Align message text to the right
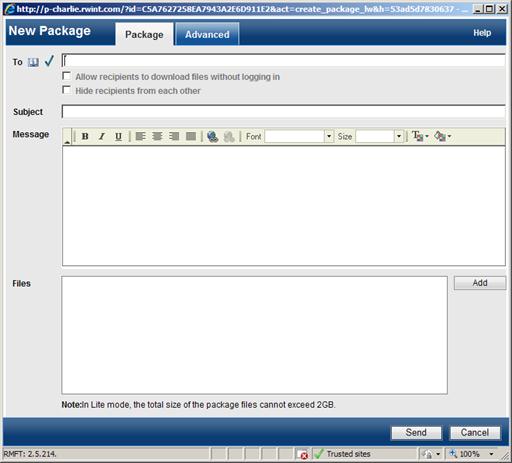This screenshot has width=512, height=463. tap(174, 136)
